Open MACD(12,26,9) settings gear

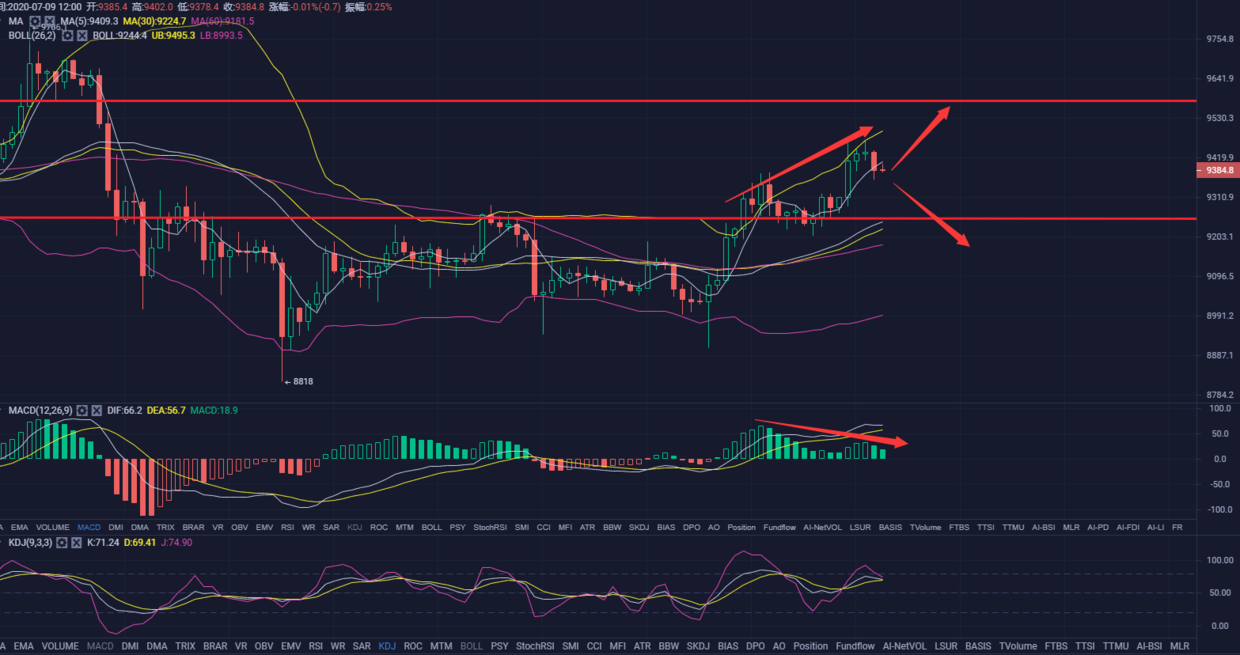[82, 411]
